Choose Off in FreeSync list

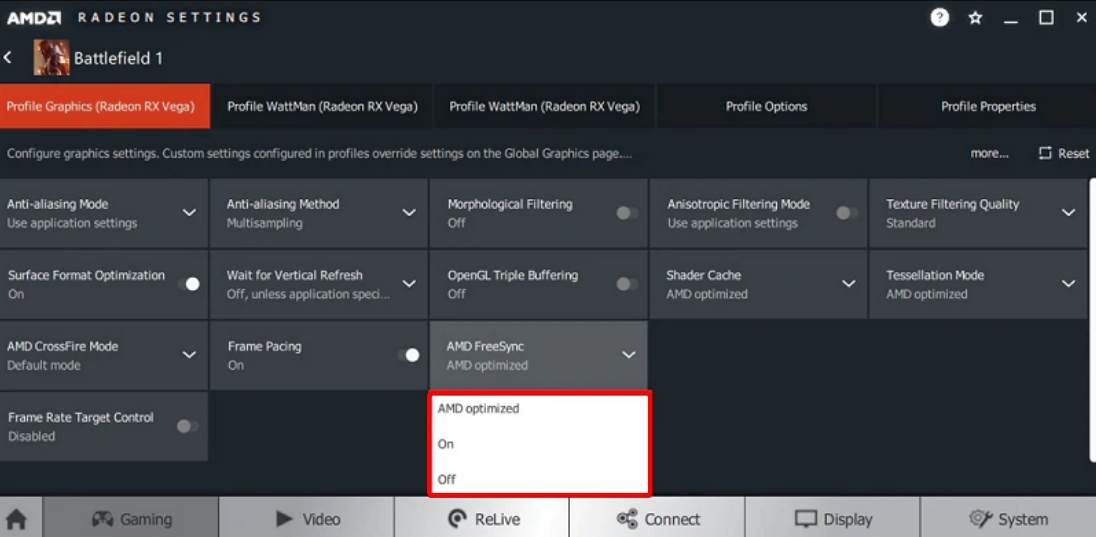540,479
